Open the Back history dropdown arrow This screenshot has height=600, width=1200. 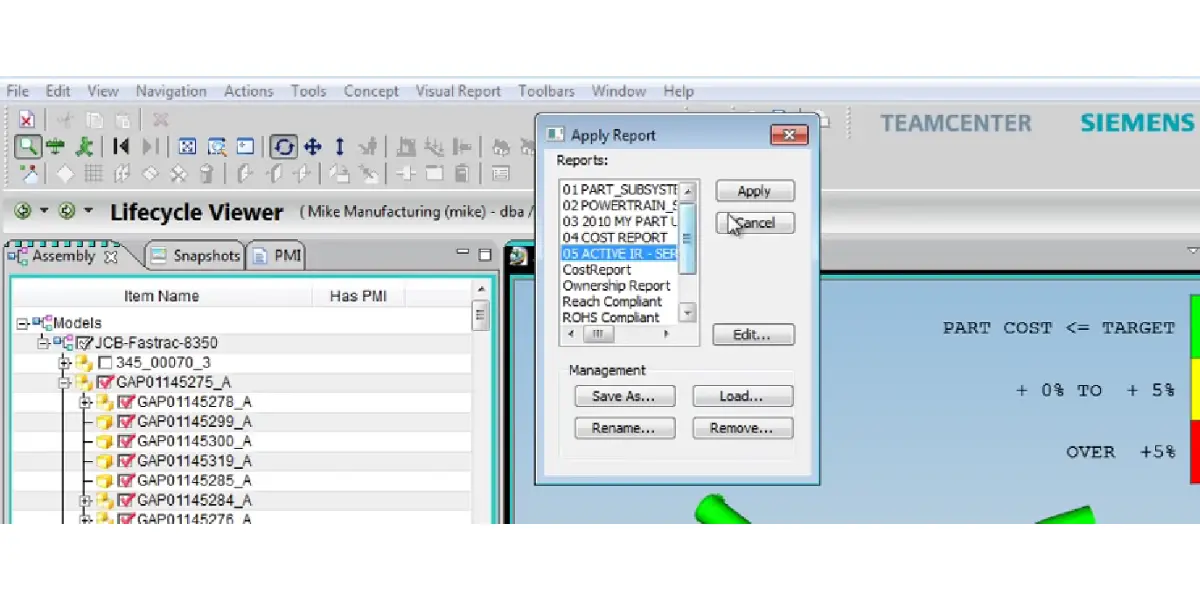44,211
